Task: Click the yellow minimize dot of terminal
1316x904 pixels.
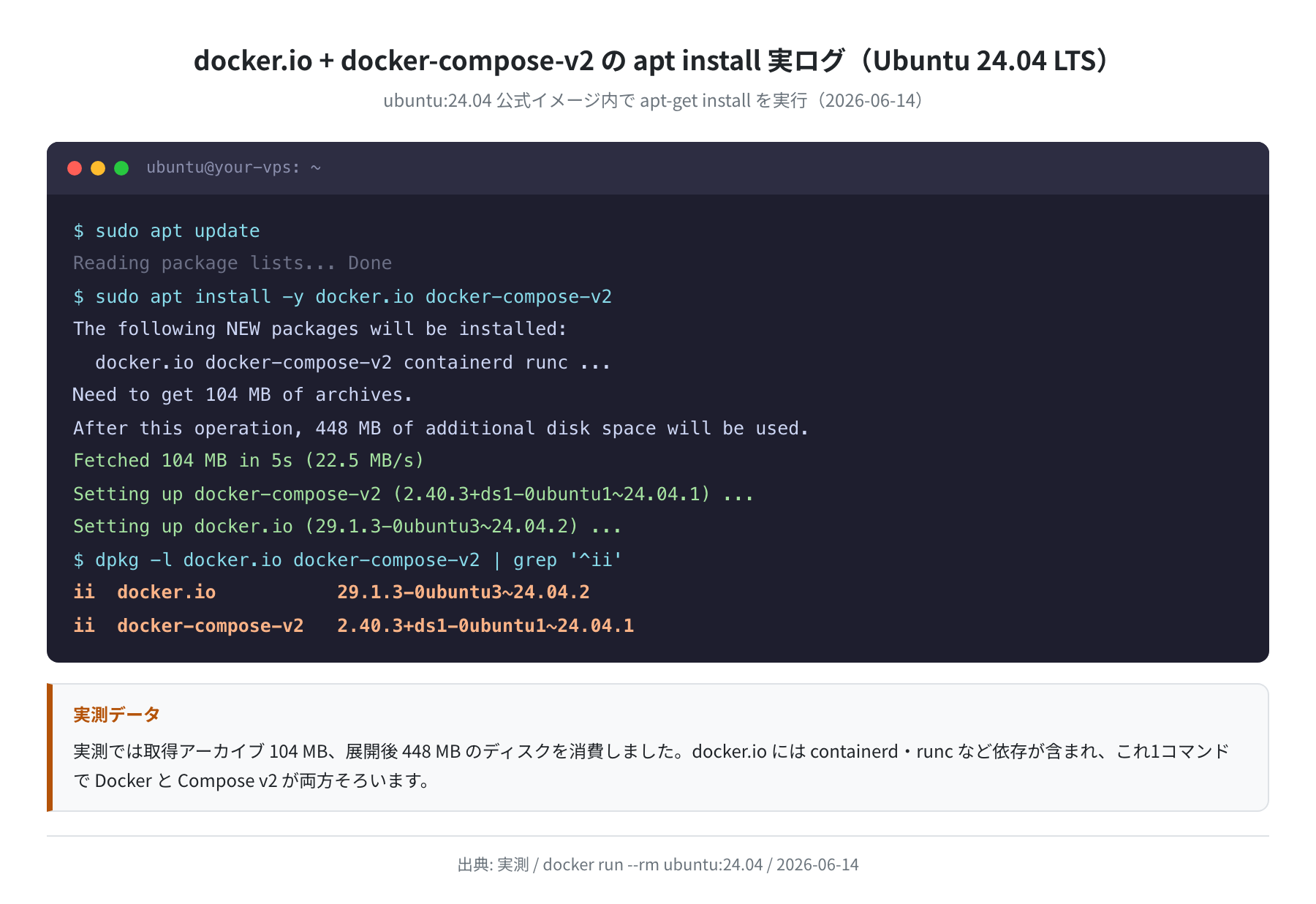Action: [98, 168]
